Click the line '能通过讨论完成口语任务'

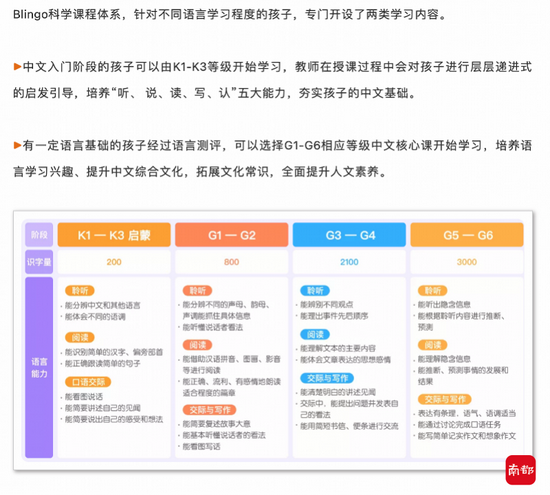[x=459, y=424]
